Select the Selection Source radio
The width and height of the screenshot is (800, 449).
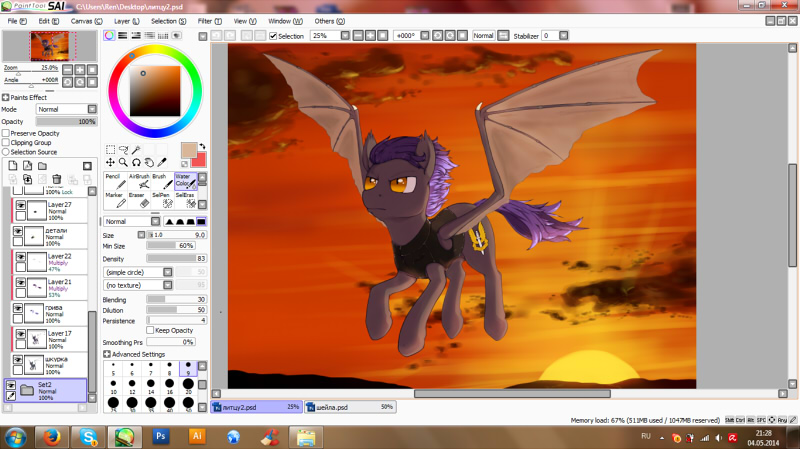(x=6, y=152)
